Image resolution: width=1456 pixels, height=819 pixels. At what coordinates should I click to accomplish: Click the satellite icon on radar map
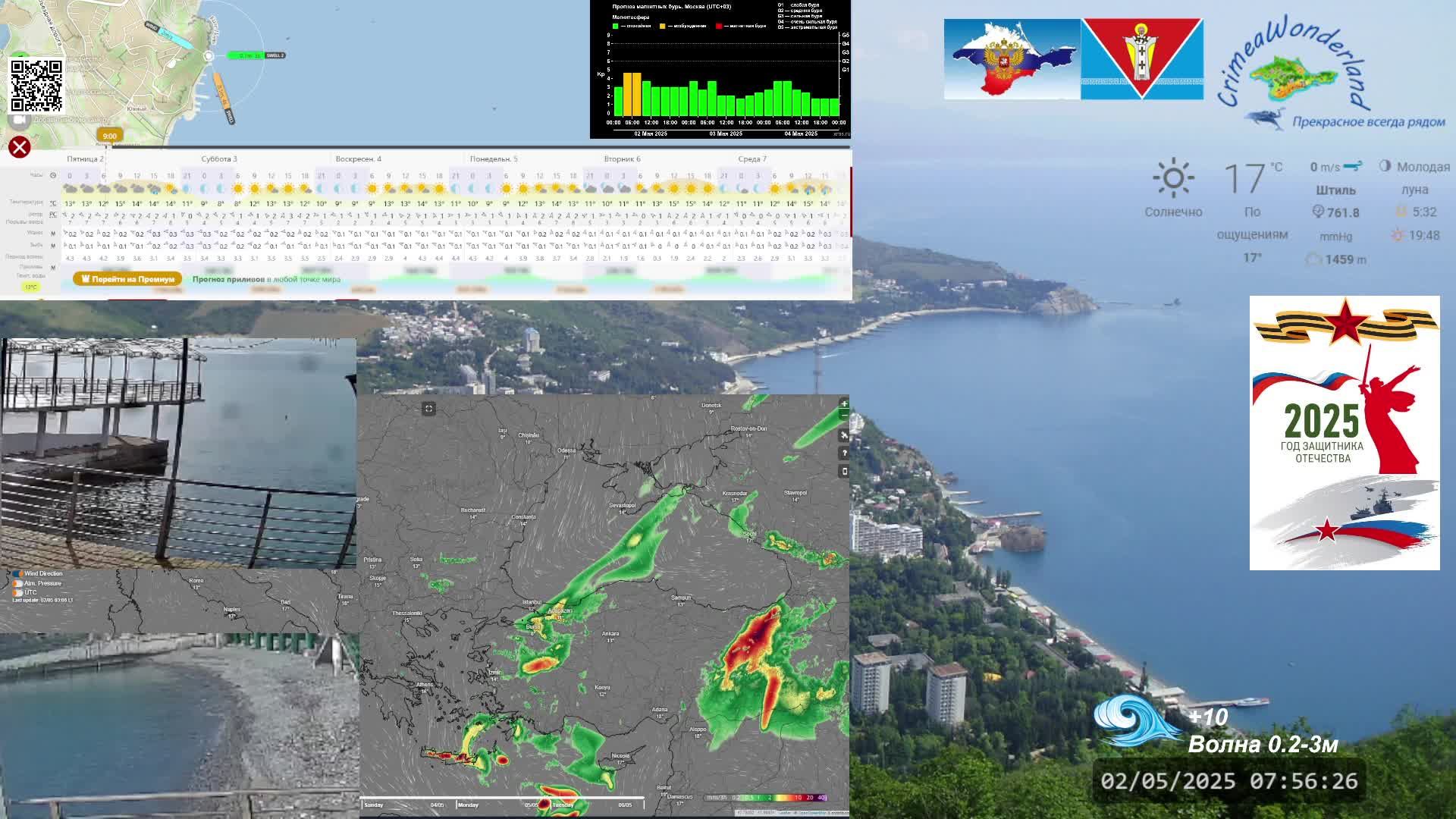pos(844,435)
